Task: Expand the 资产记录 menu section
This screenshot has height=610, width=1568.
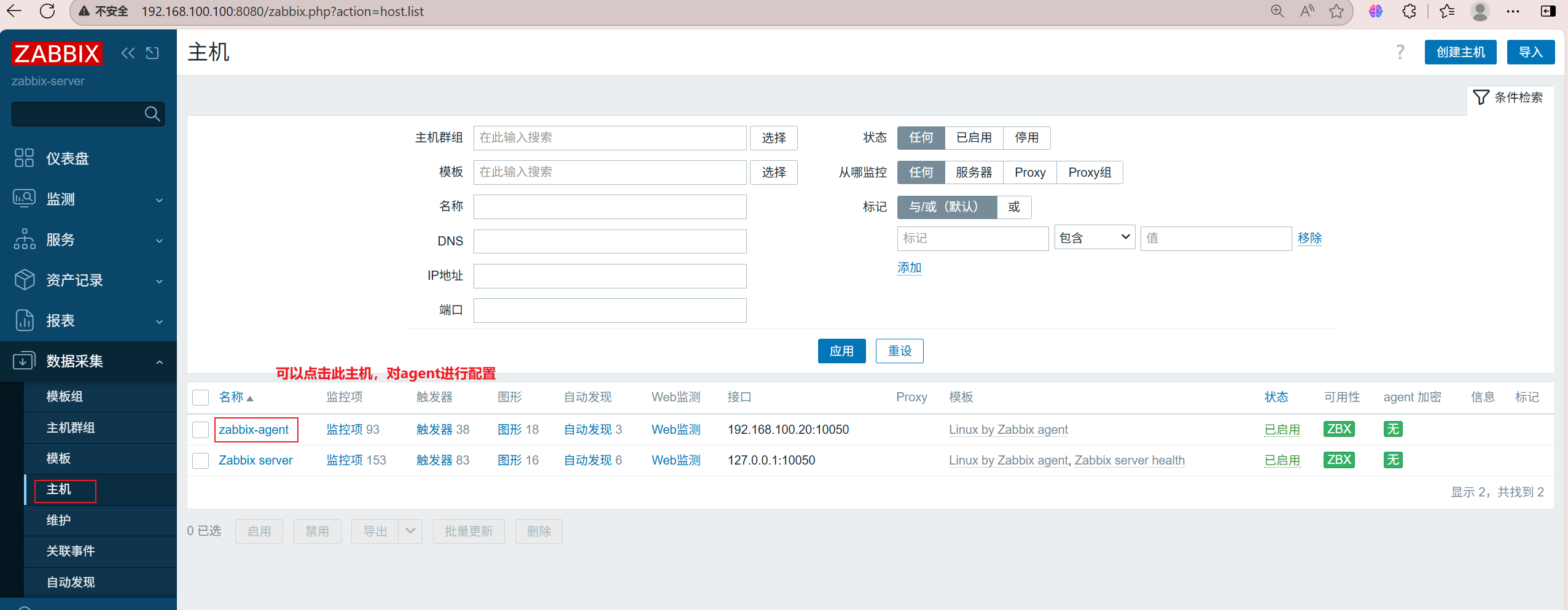Action: pos(159,281)
